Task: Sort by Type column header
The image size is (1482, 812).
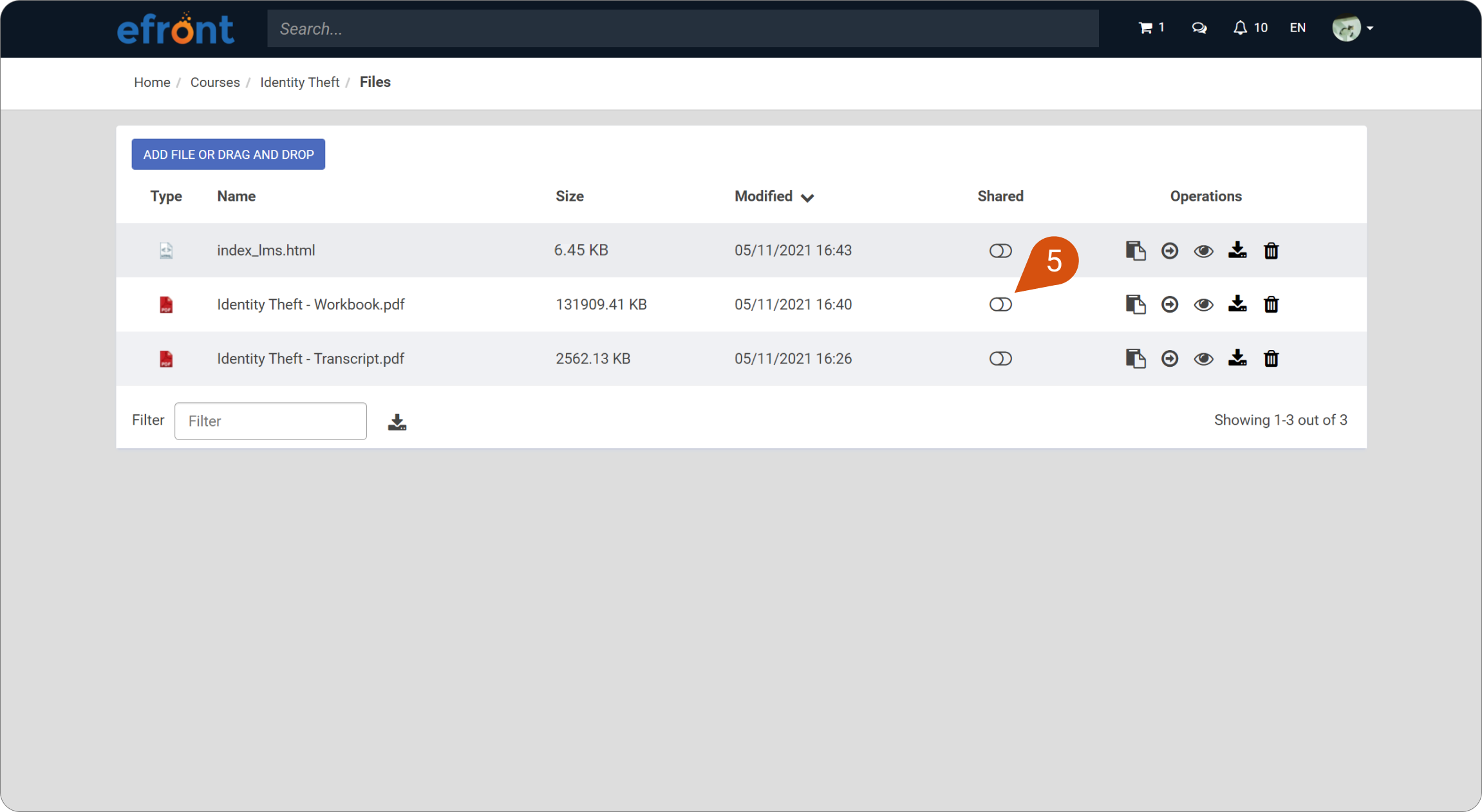Action: 166,196
